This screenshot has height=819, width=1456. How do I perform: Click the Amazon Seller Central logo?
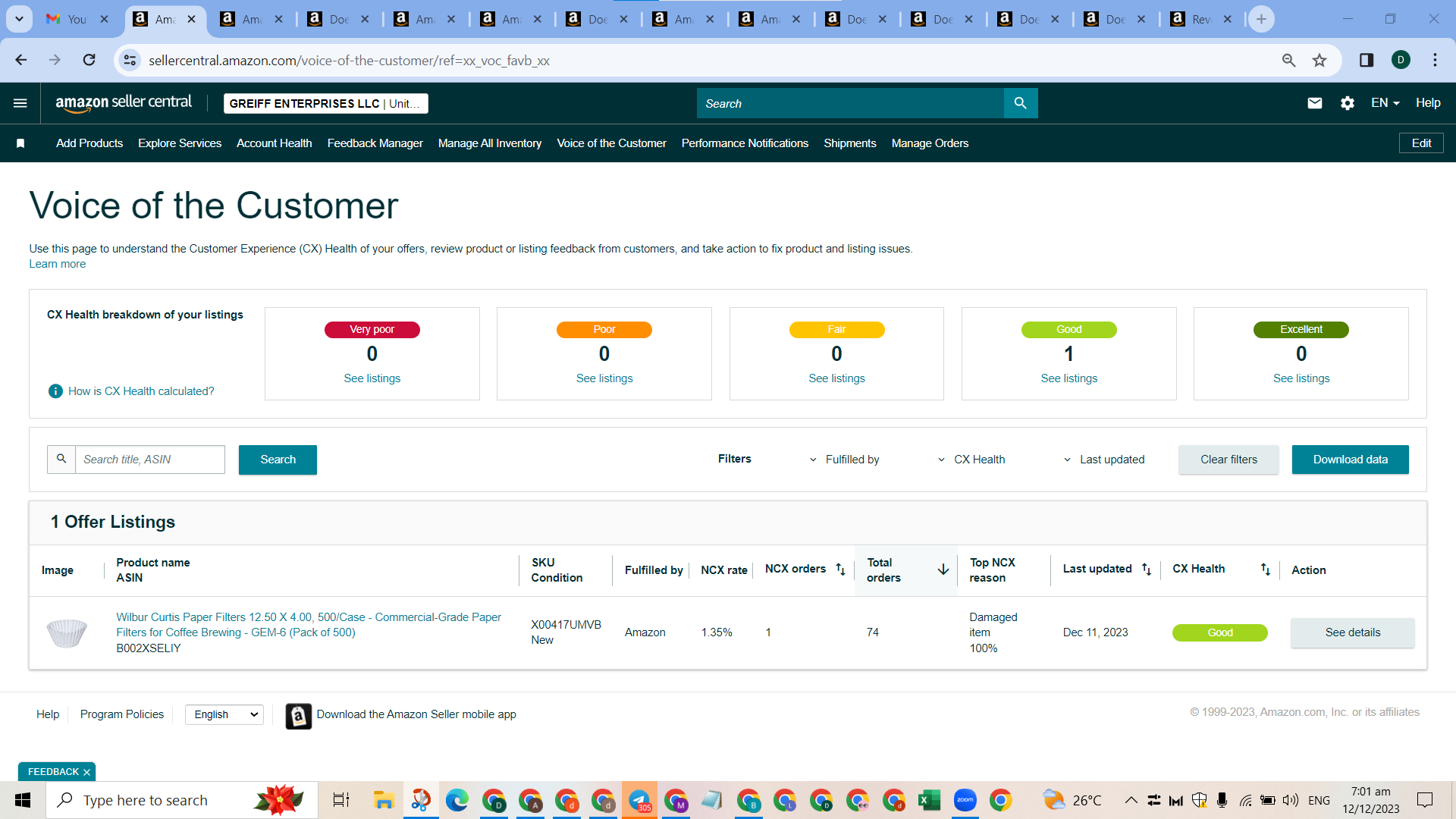(x=124, y=103)
